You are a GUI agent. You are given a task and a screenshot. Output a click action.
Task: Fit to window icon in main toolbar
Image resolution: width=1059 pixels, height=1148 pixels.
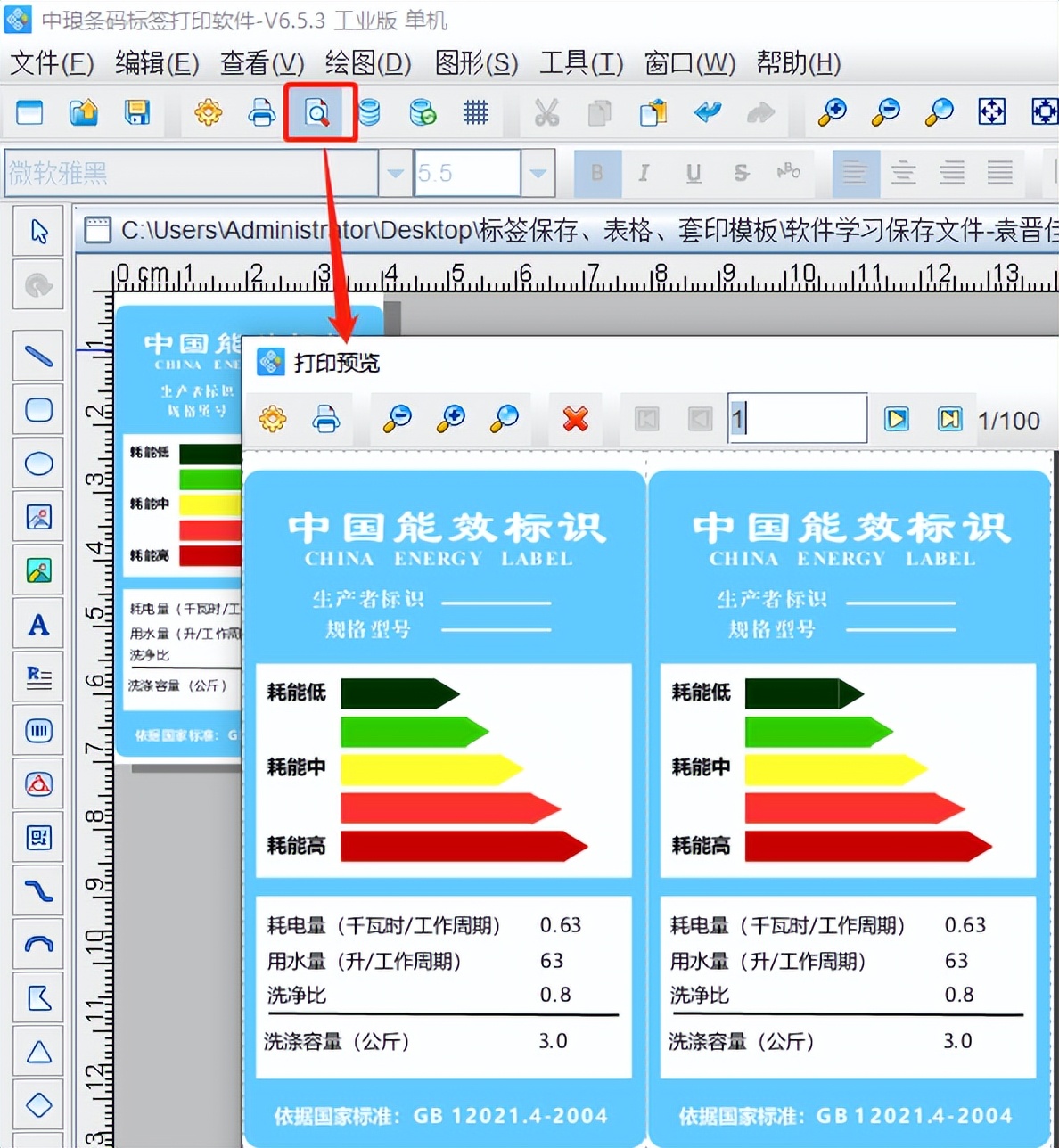pos(992,112)
